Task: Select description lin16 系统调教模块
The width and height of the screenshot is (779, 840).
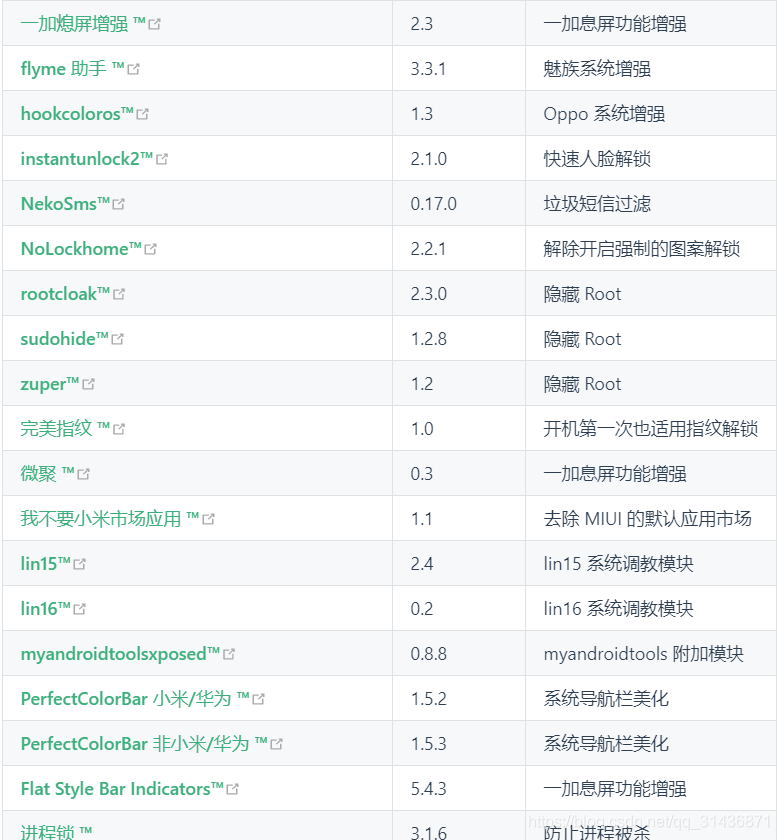Action: click(x=618, y=609)
